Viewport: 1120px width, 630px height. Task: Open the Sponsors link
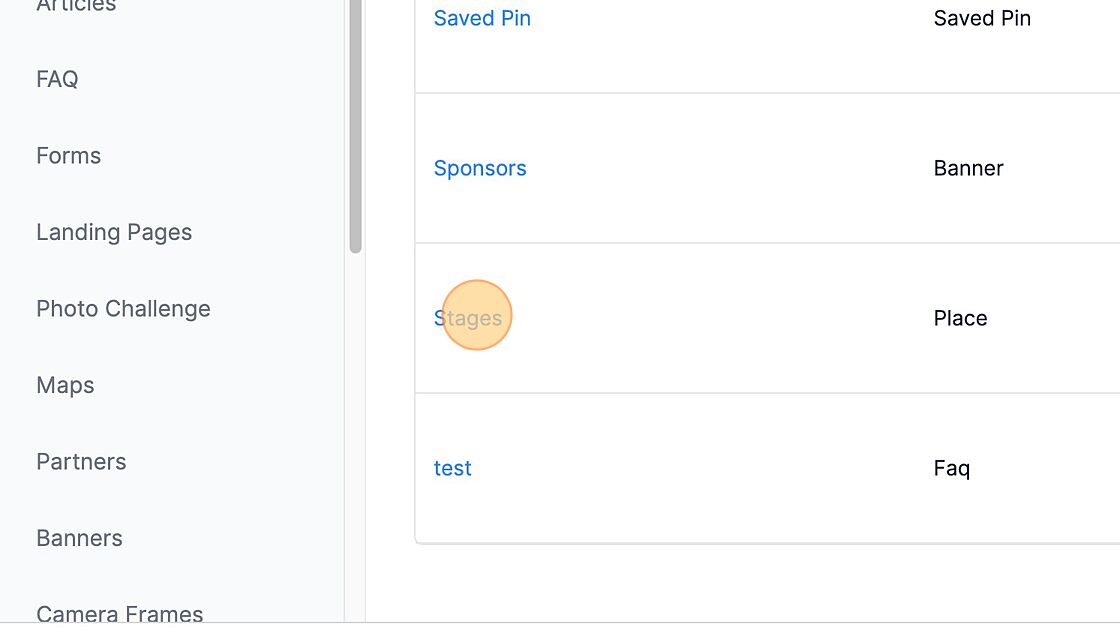480,168
